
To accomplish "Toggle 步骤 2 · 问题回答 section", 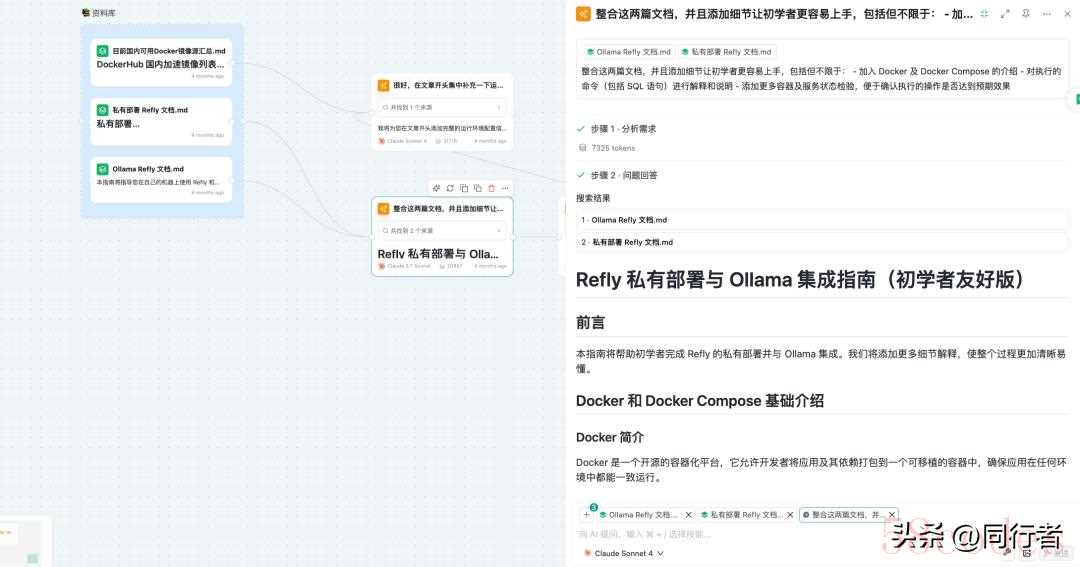I will [620, 175].
